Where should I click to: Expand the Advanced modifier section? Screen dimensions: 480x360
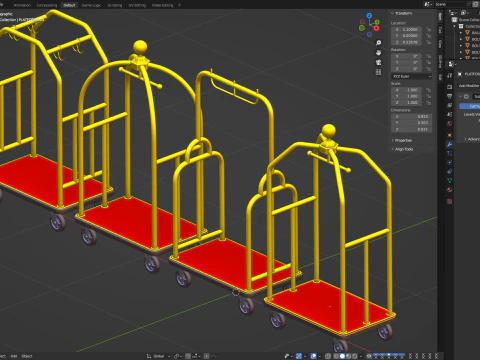pyautogui.click(x=472, y=139)
